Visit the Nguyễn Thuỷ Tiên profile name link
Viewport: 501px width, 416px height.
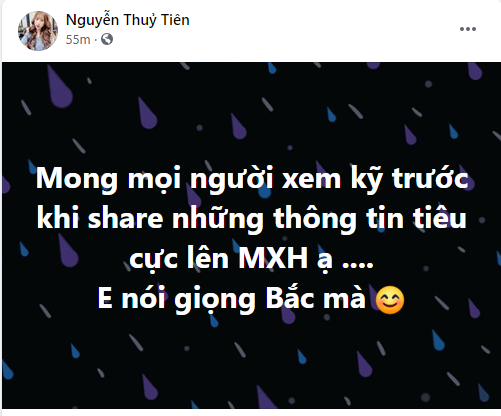click(x=128, y=20)
